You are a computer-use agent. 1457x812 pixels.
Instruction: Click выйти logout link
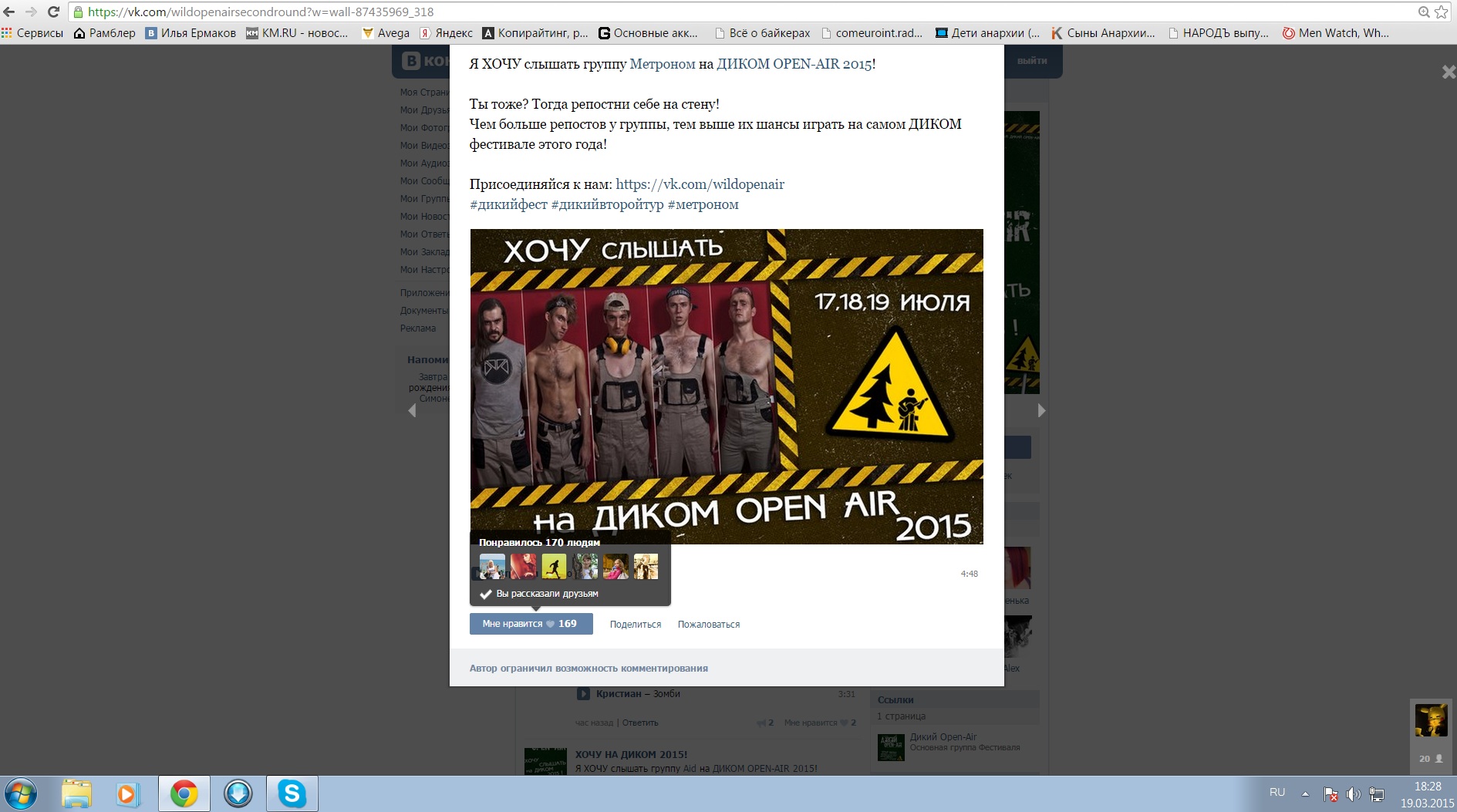click(1032, 61)
